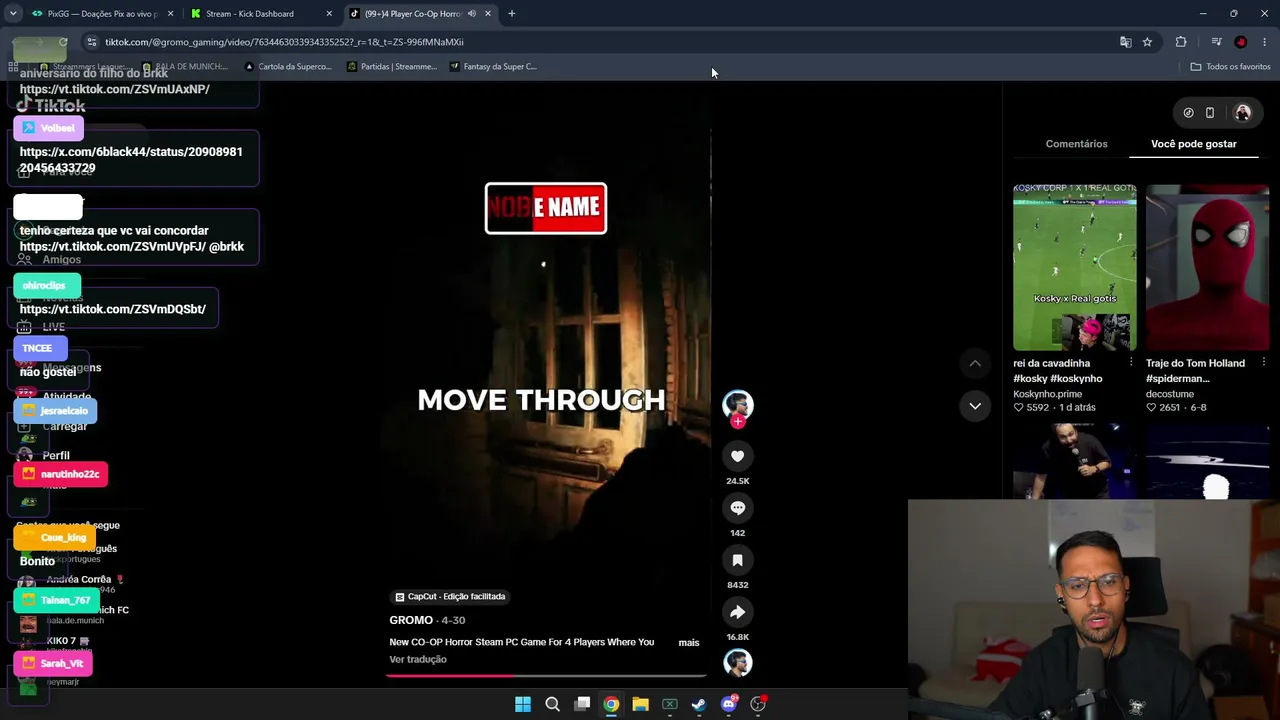This screenshot has width=1280, height=720.
Task: Open Partidas | Streamme... bookmark
Action: pyautogui.click(x=392, y=67)
